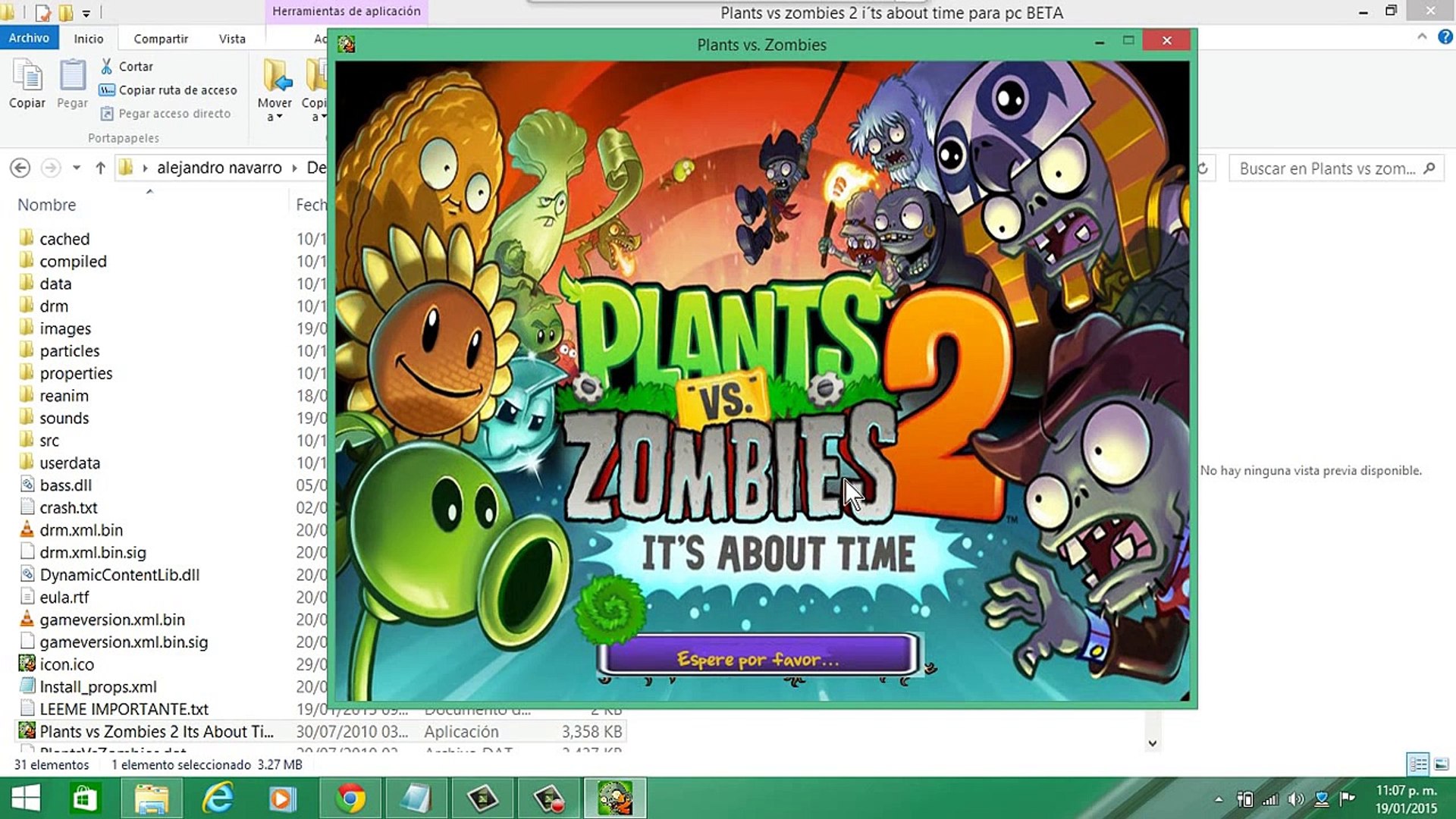The image size is (1456, 819).
Task: Expand the alejandro navarro breadcrumb chevron
Action: 295,168
